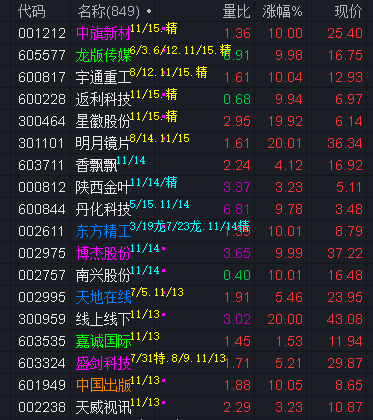Select stock code 001212
The image size is (373, 420).
tap(42, 33)
